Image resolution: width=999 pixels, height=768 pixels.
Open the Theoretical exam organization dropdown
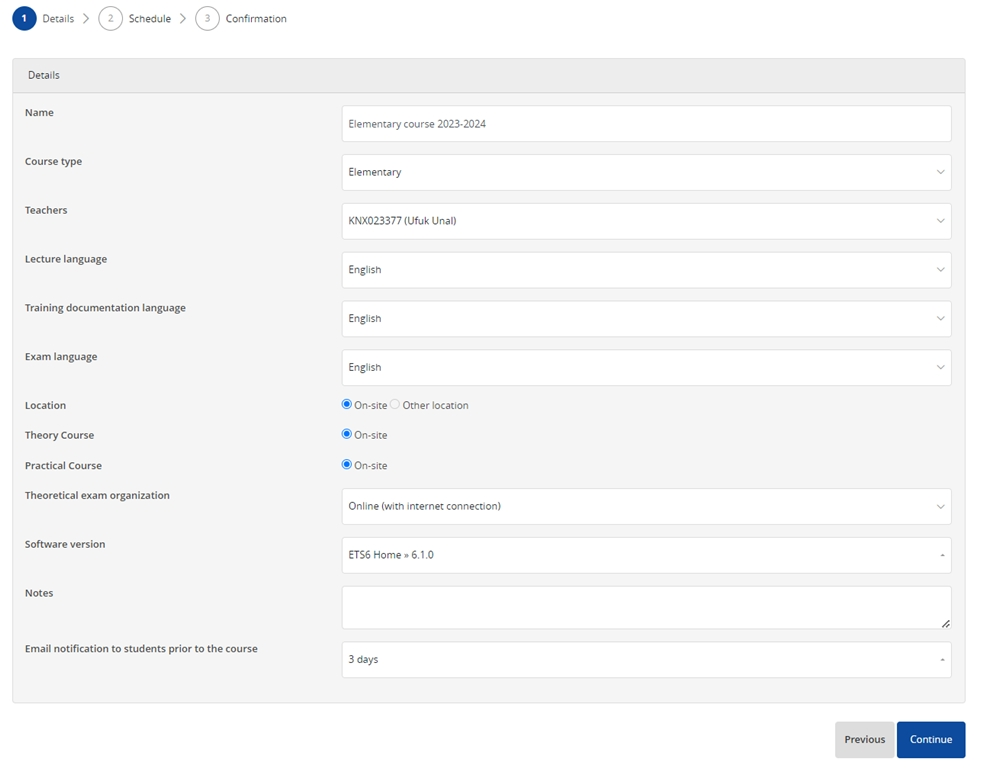pos(646,506)
